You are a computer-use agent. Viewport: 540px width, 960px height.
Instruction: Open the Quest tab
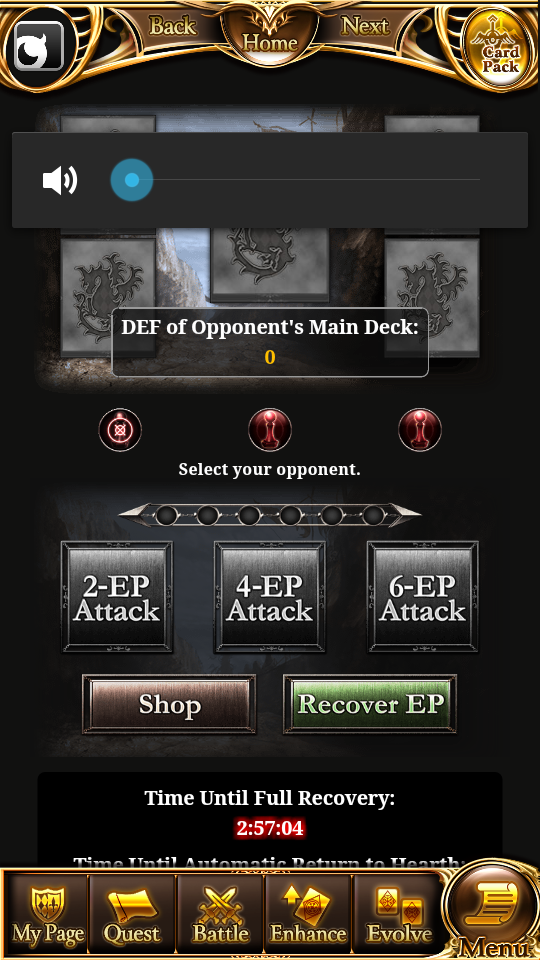point(132,916)
